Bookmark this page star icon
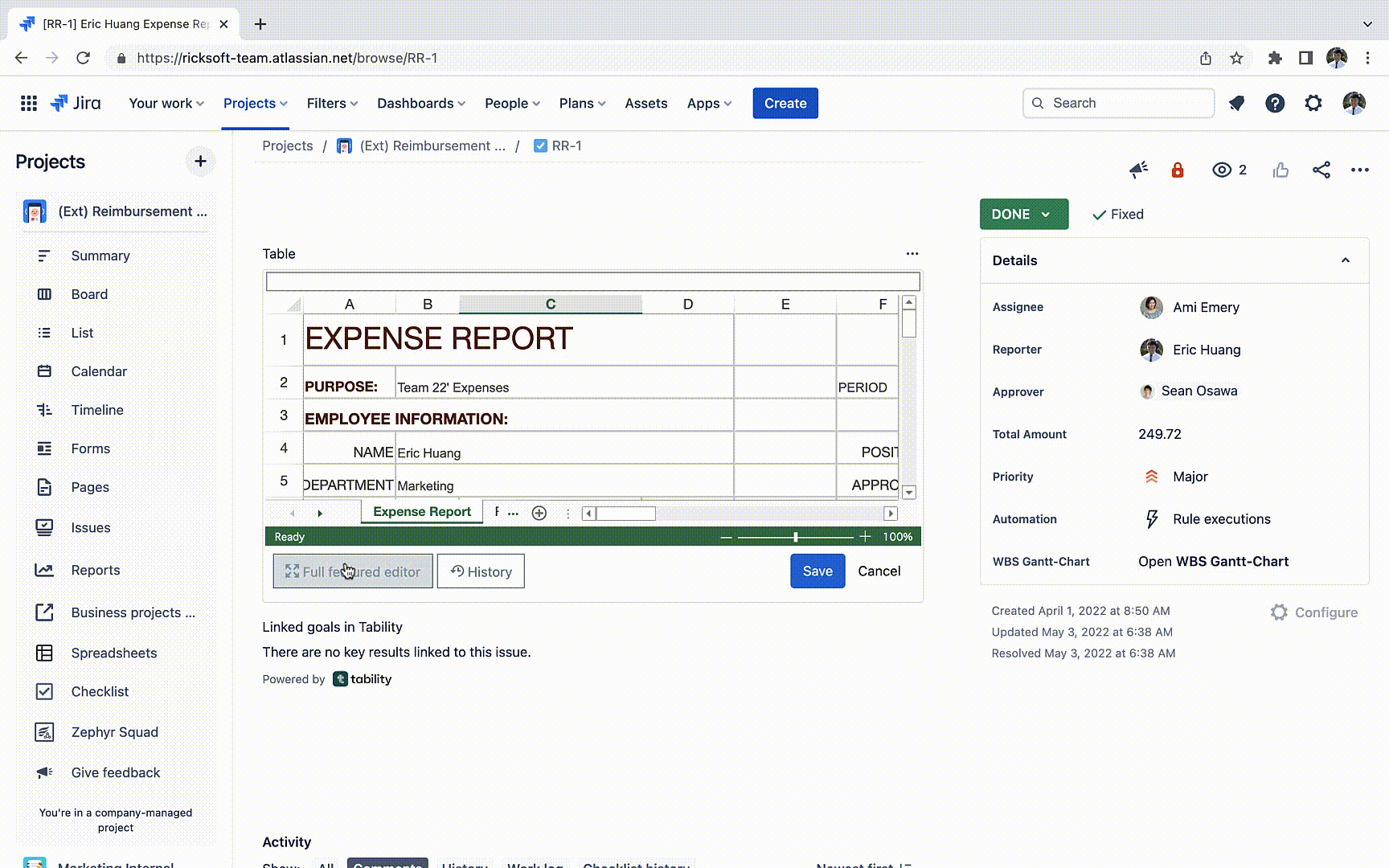This screenshot has width=1389, height=868. click(x=1236, y=58)
